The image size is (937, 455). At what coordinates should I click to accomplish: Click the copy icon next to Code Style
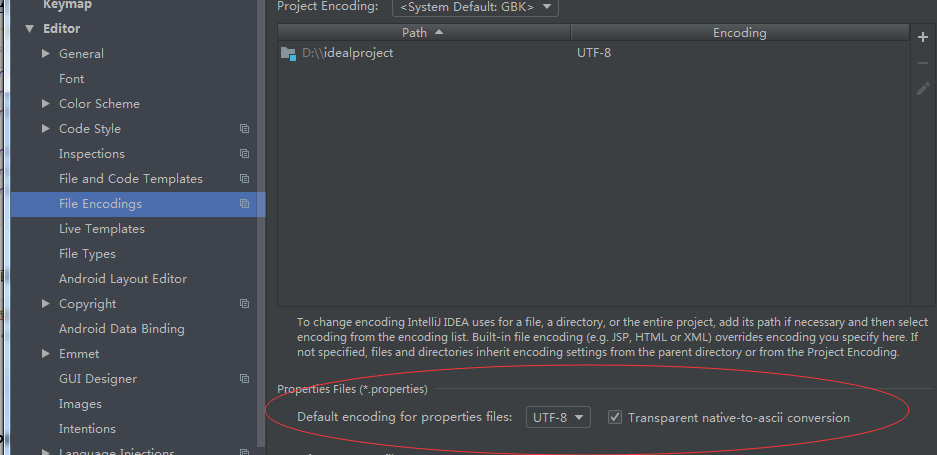point(244,129)
